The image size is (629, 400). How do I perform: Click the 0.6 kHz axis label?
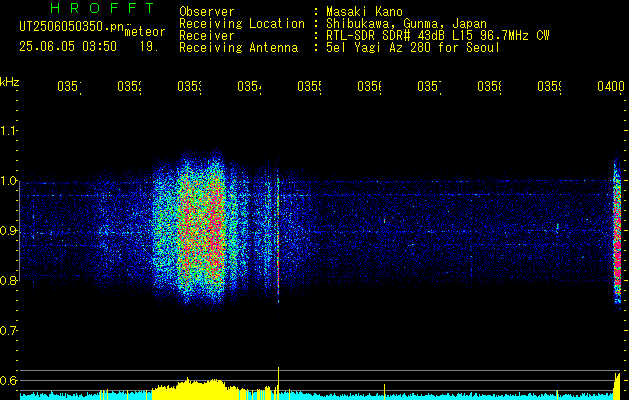pyautogui.click(x=8, y=381)
